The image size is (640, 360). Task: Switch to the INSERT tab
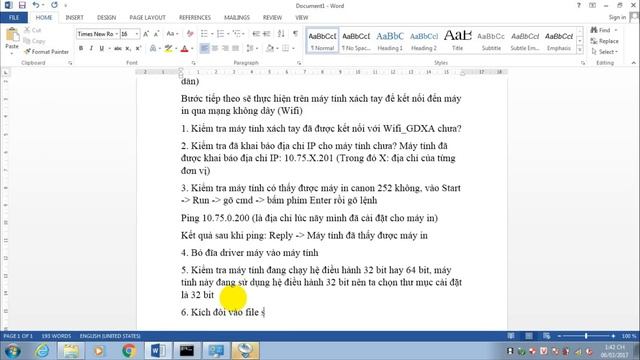pyautogui.click(x=74, y=18)
